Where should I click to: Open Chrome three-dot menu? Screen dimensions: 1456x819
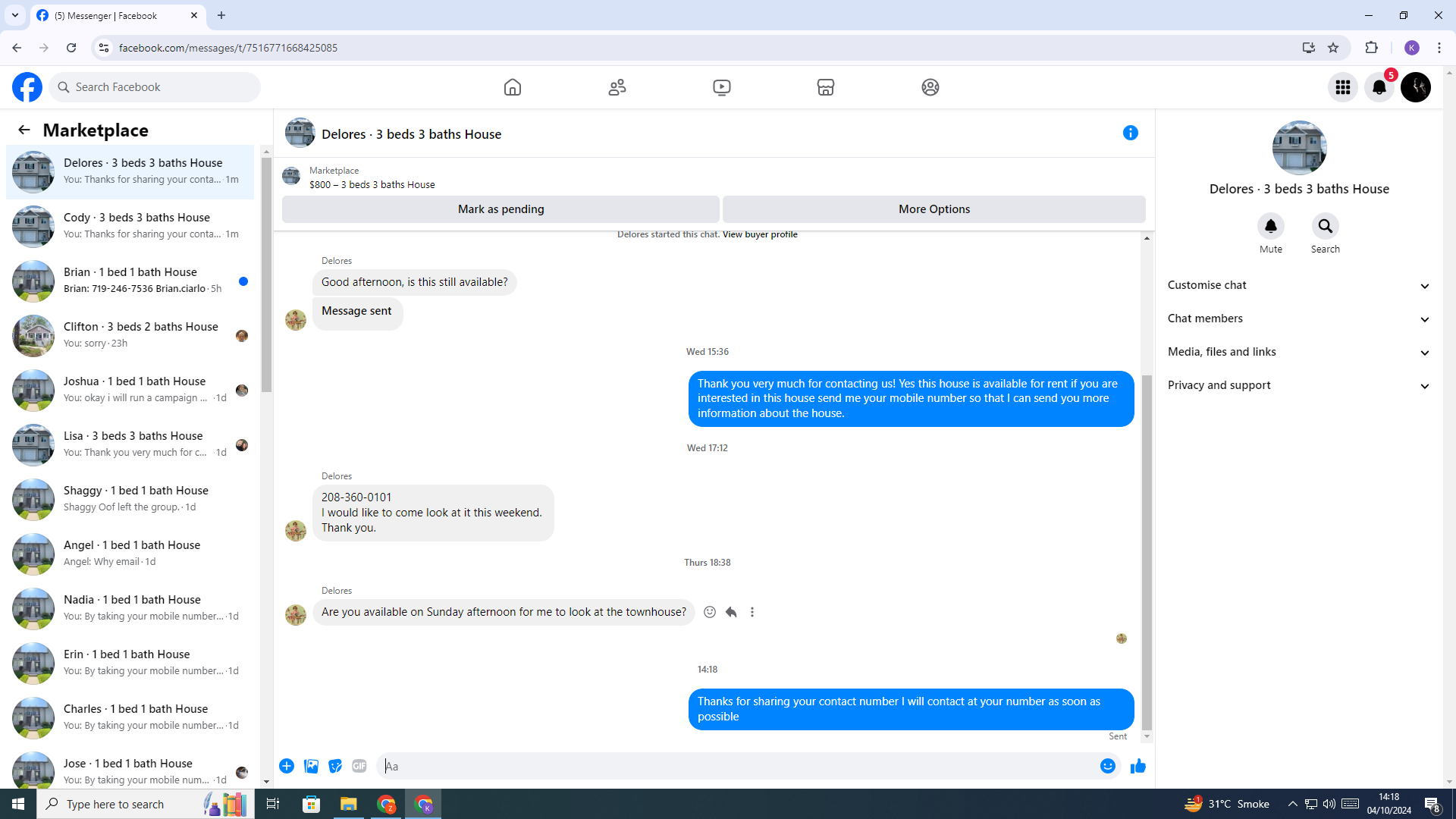(1439, 48)
